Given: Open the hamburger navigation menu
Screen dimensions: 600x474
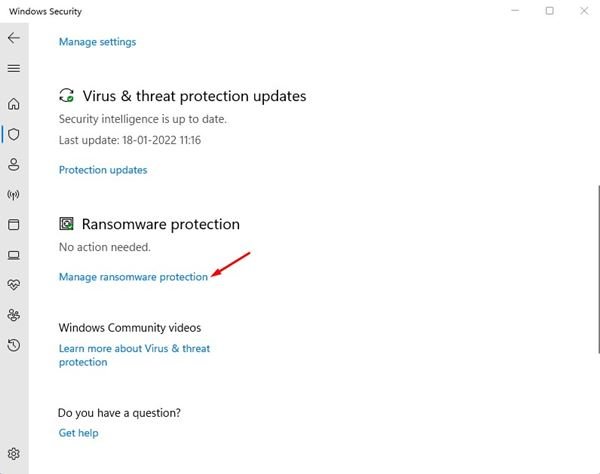Looking at the screenshot, I should point(14,68).
